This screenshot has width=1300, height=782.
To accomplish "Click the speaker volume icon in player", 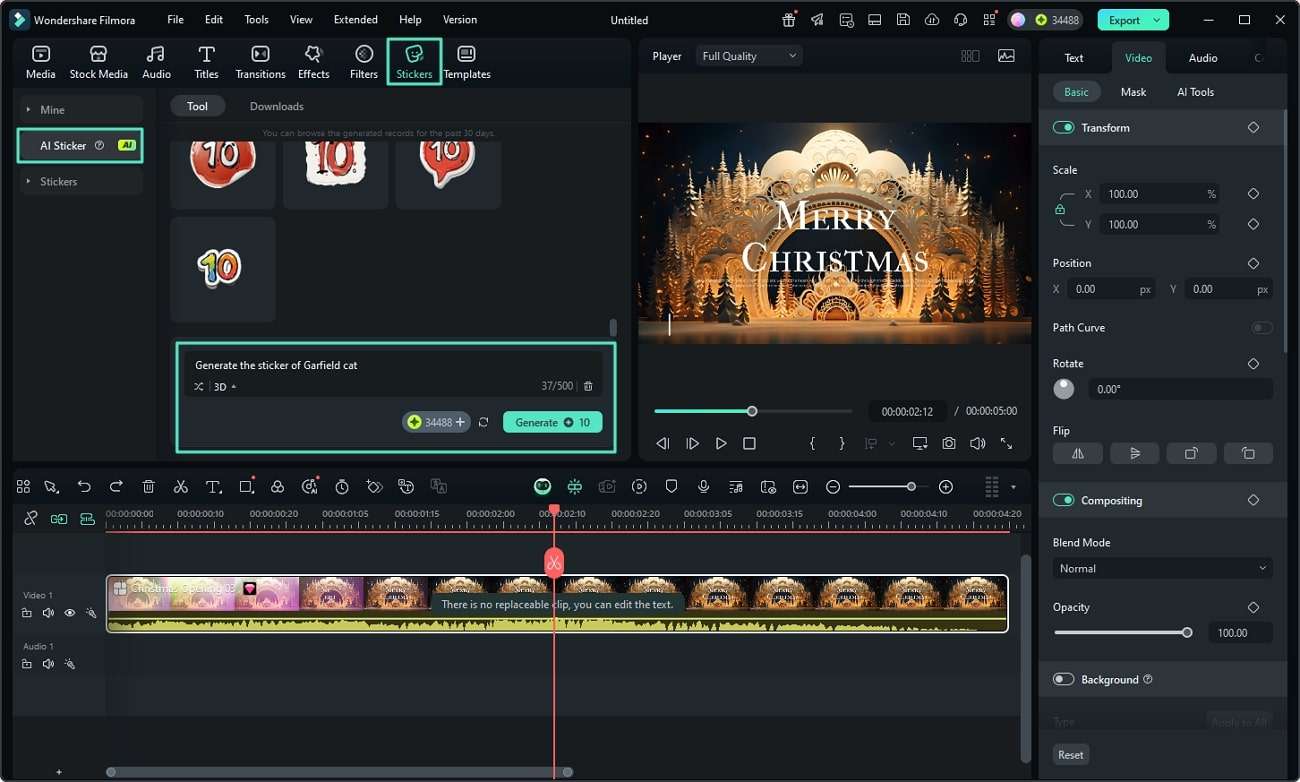I will (977, 443).
